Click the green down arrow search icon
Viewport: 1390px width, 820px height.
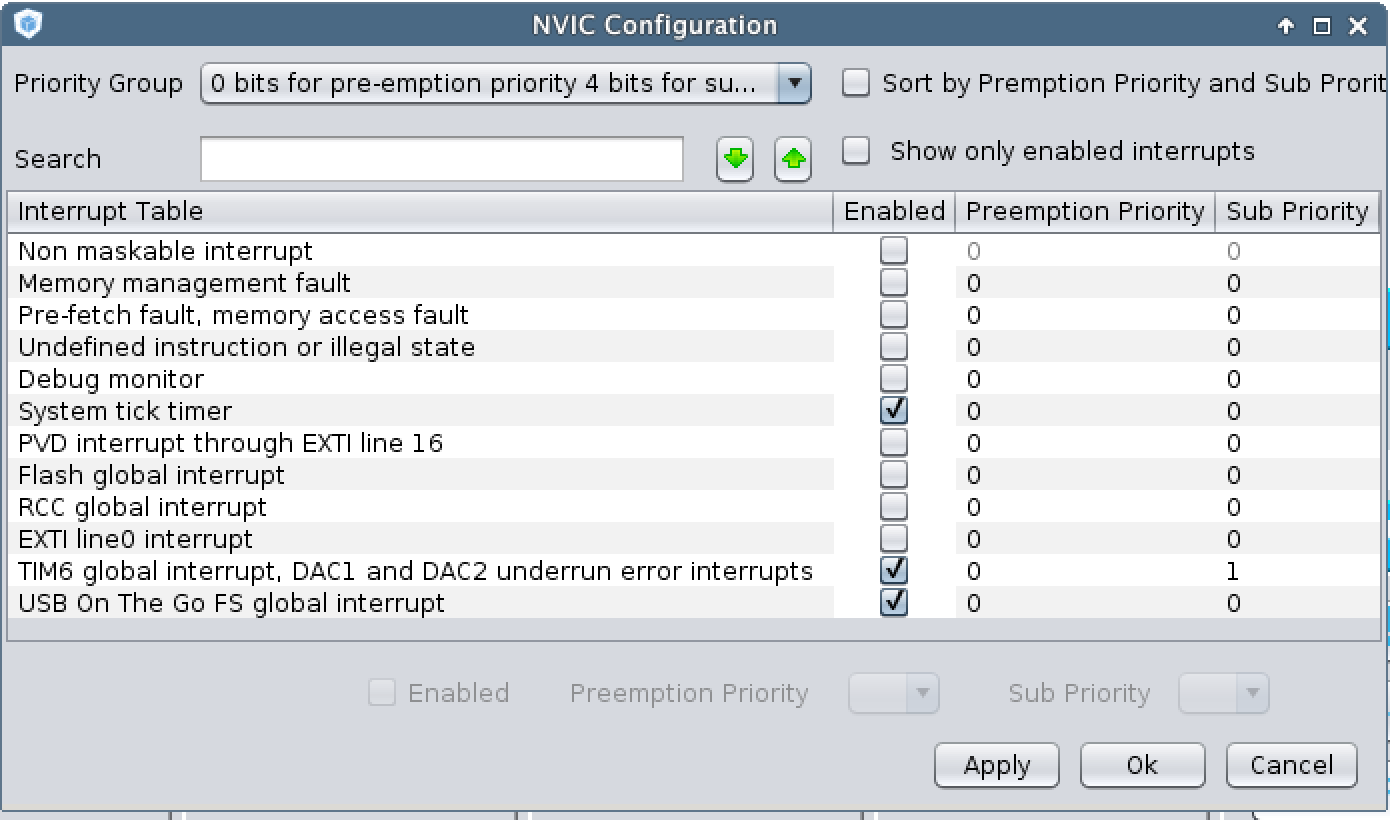tap(735, 160)
